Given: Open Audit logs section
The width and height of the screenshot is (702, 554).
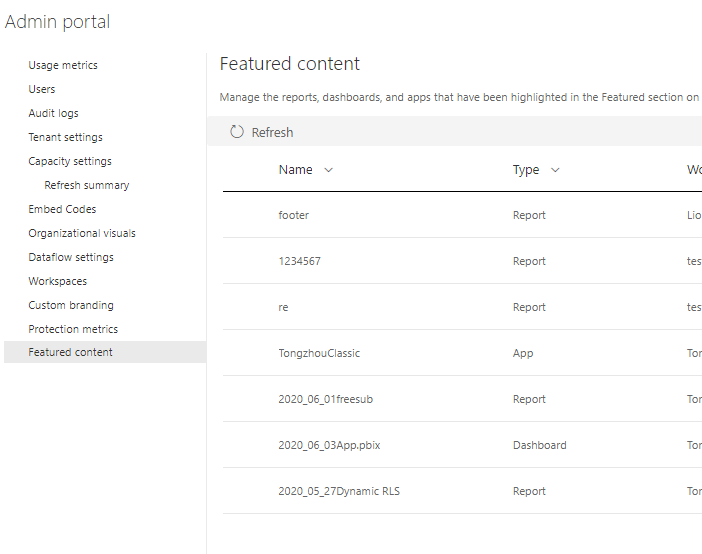Looking at the screenshot, I should pyautogui.click(x=53, y=113).
